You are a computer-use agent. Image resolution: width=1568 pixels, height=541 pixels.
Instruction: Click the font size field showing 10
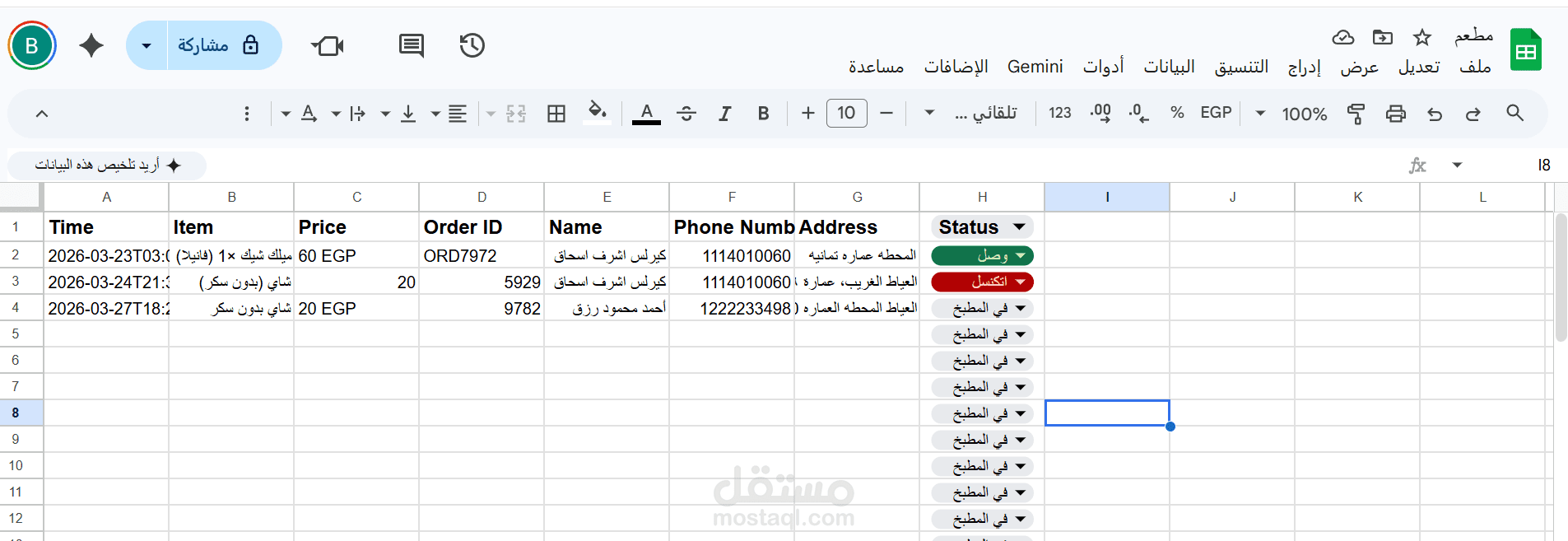pyautogui.click(x=847, y=113)
